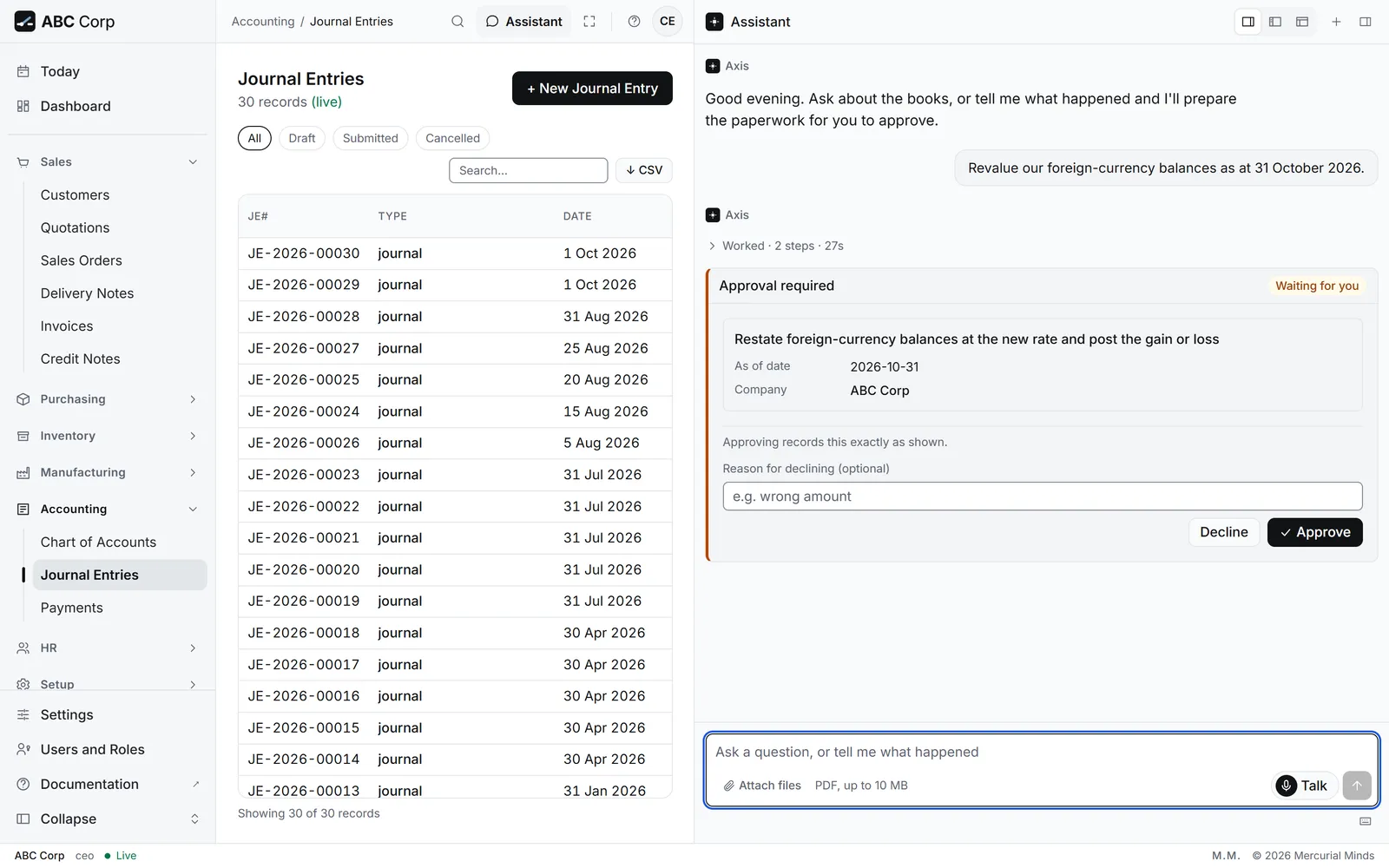Click the microphone Talk button
The width and height of the screenshot is (1389, 868).
coord(1303,786)
